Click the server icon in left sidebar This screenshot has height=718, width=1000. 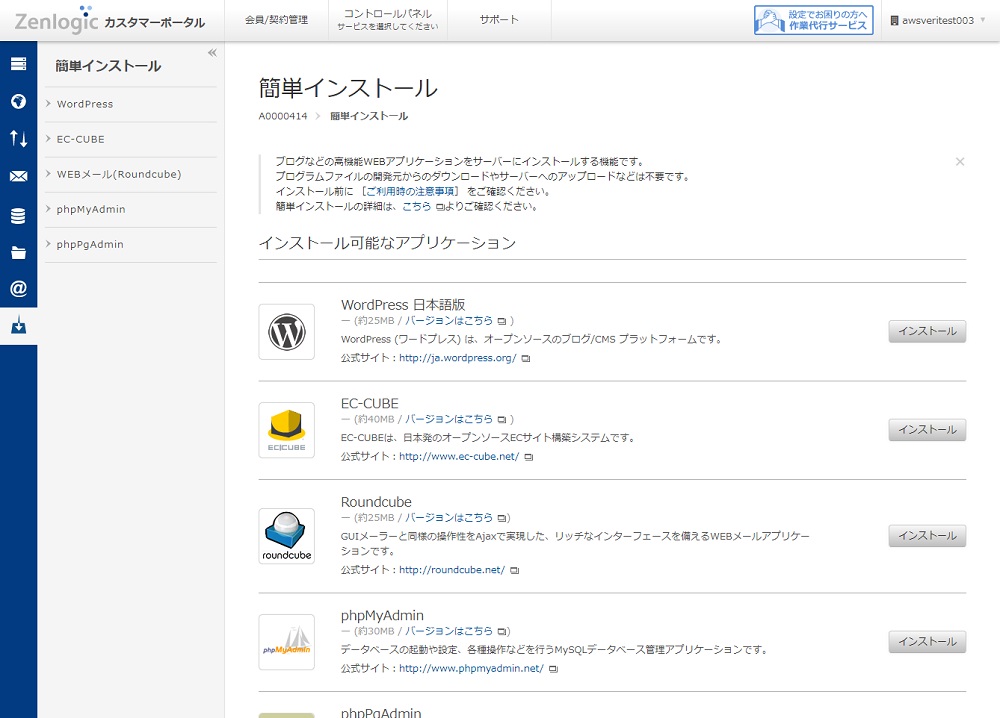tap(18, 64)
